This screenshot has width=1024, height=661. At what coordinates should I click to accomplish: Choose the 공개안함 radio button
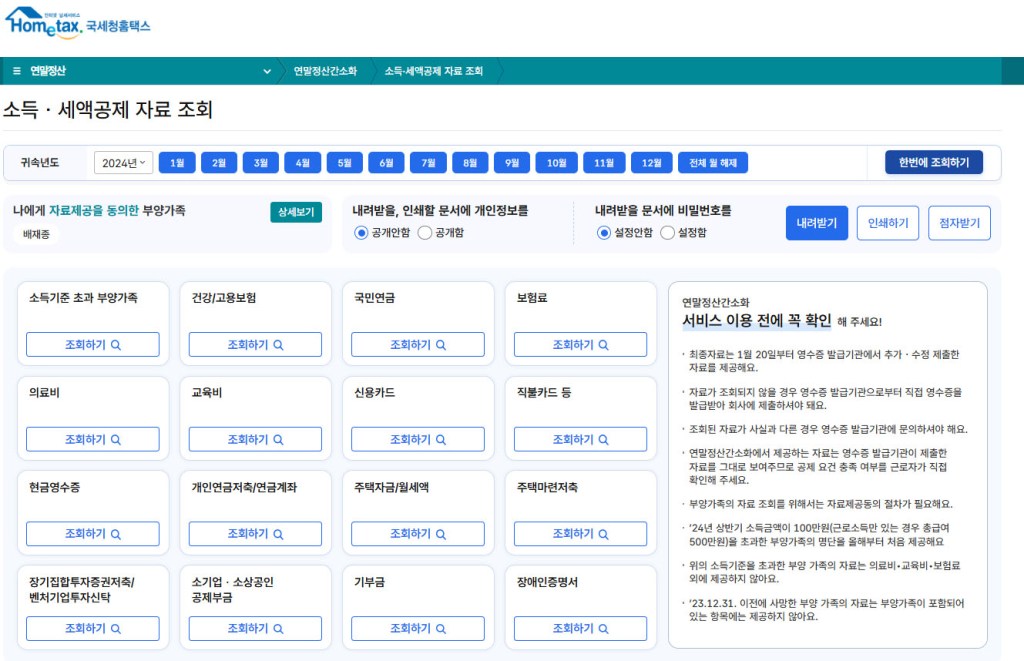[x=362, y=233]
